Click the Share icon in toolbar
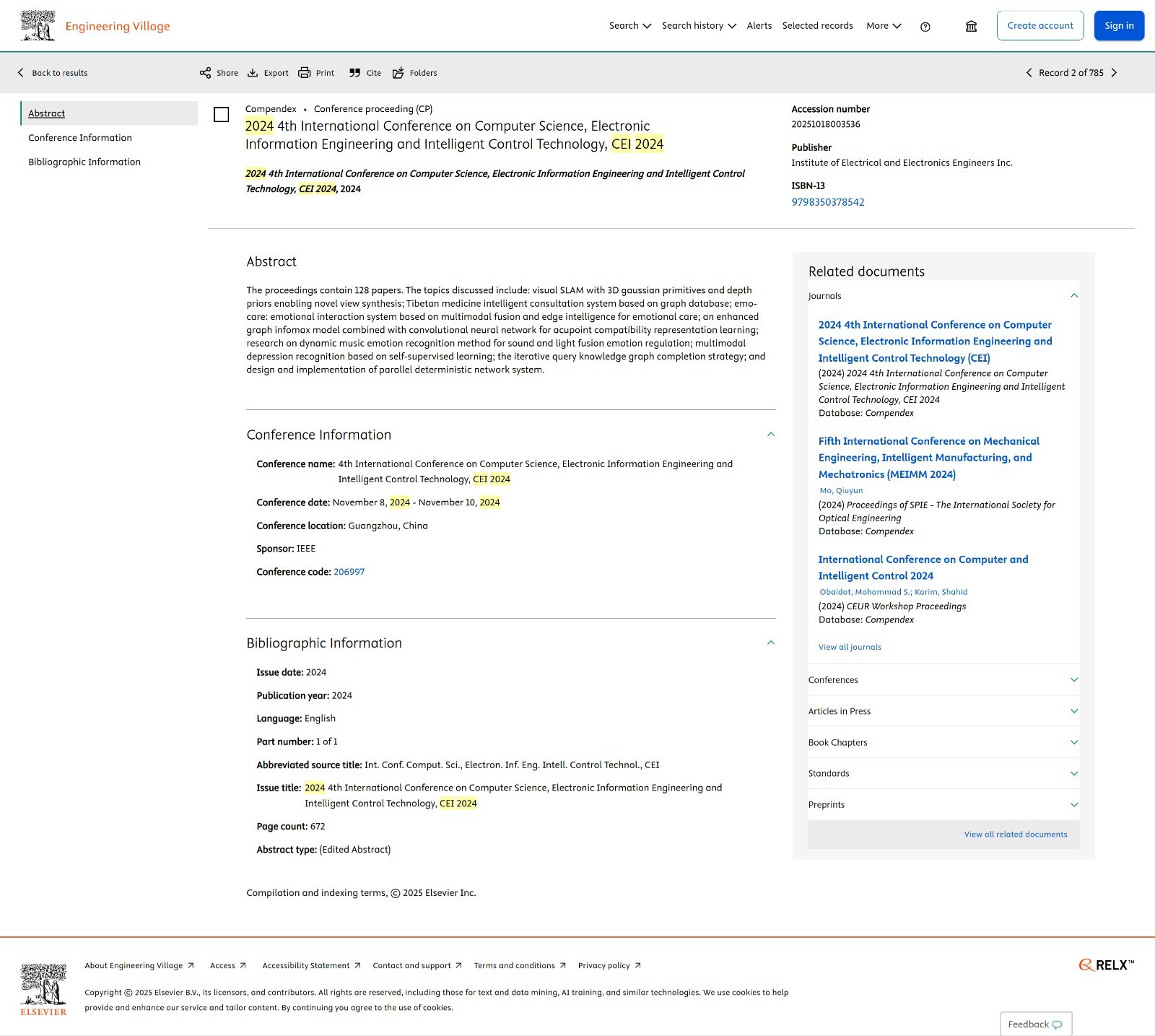This screenshot has height=1036, width=1155. pyautogui.click(x=206, y=73)
